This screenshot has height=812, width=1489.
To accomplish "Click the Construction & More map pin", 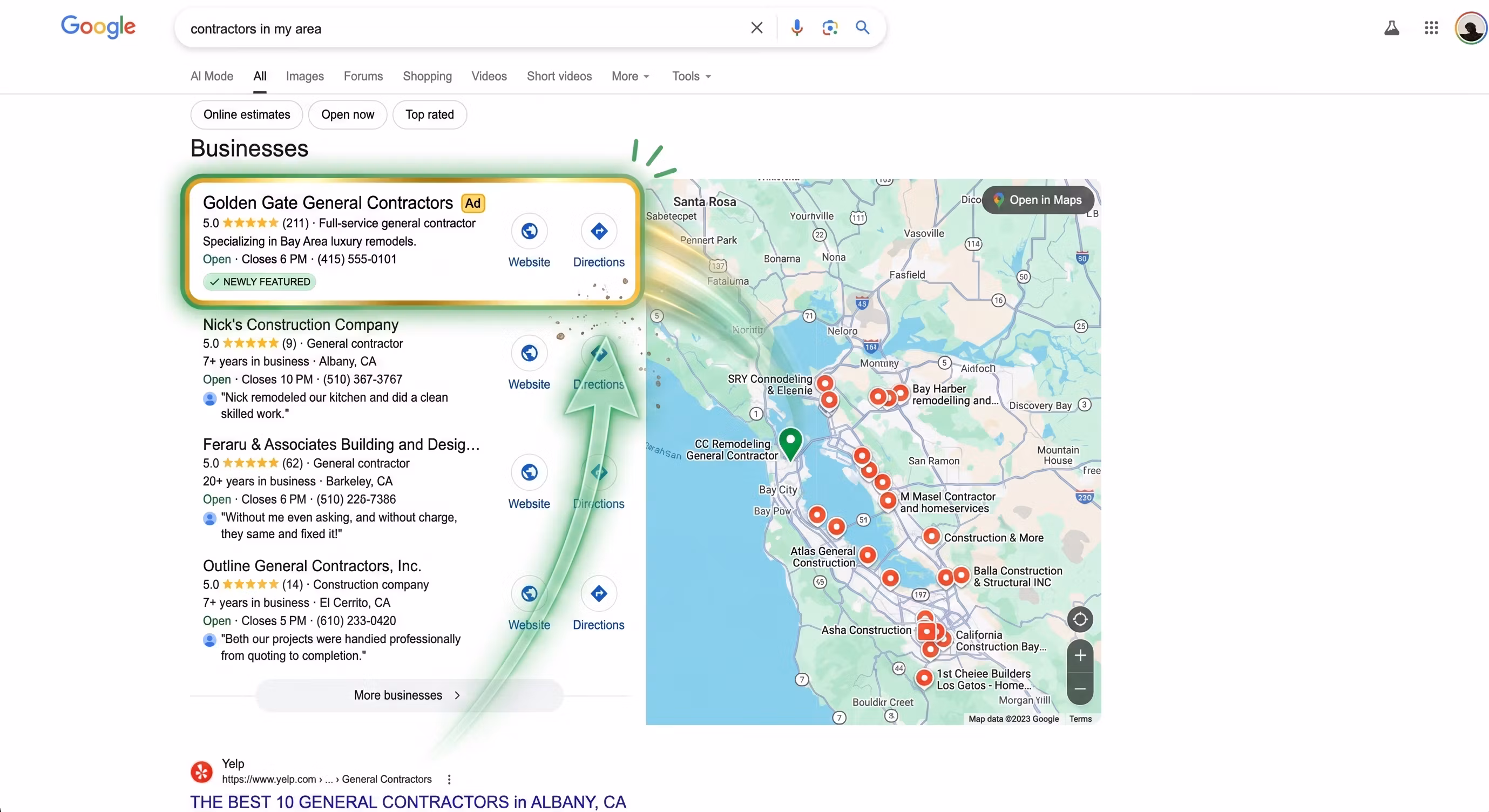I will (931, 536).
